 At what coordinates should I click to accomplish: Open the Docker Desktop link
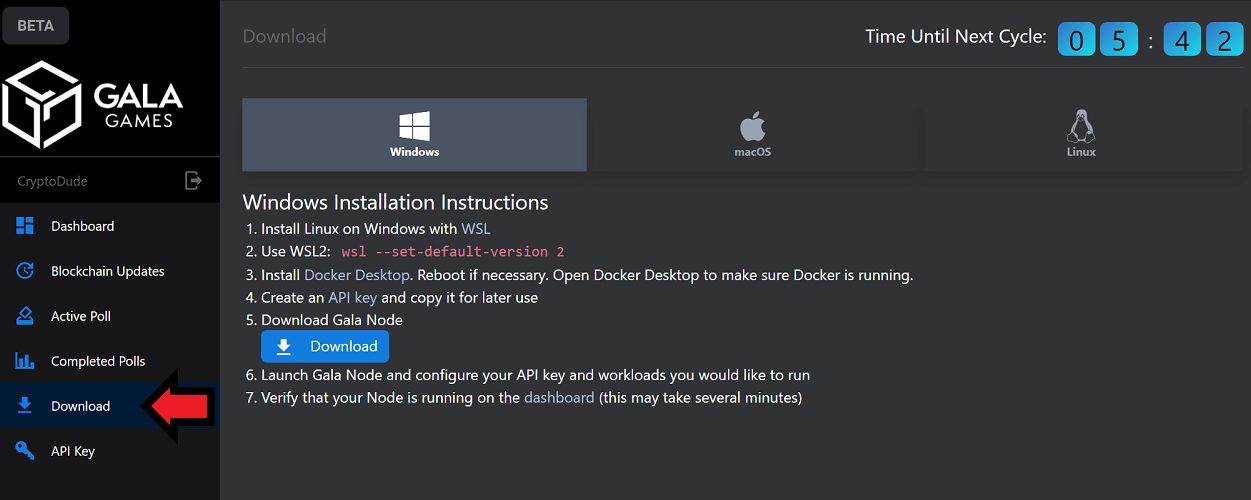click(357, 275)
